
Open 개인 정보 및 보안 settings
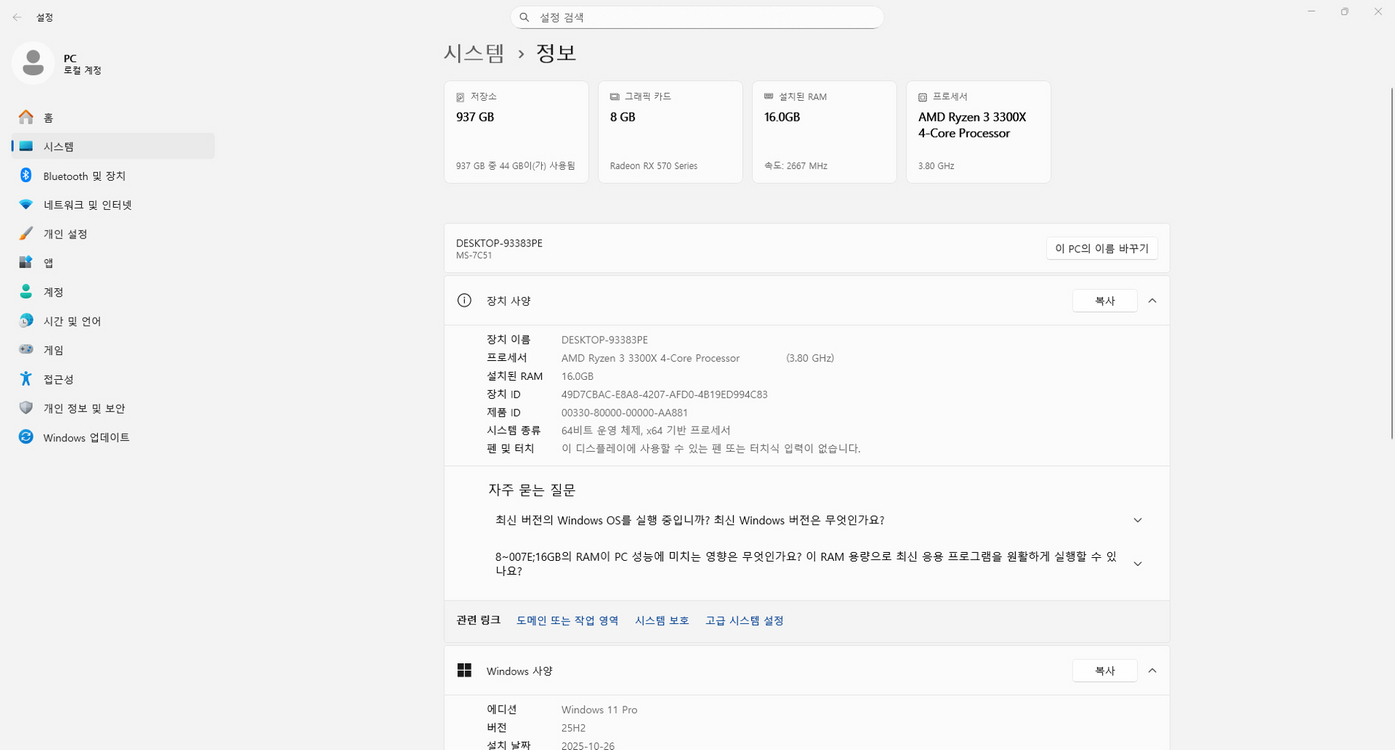tap(90, 408)
